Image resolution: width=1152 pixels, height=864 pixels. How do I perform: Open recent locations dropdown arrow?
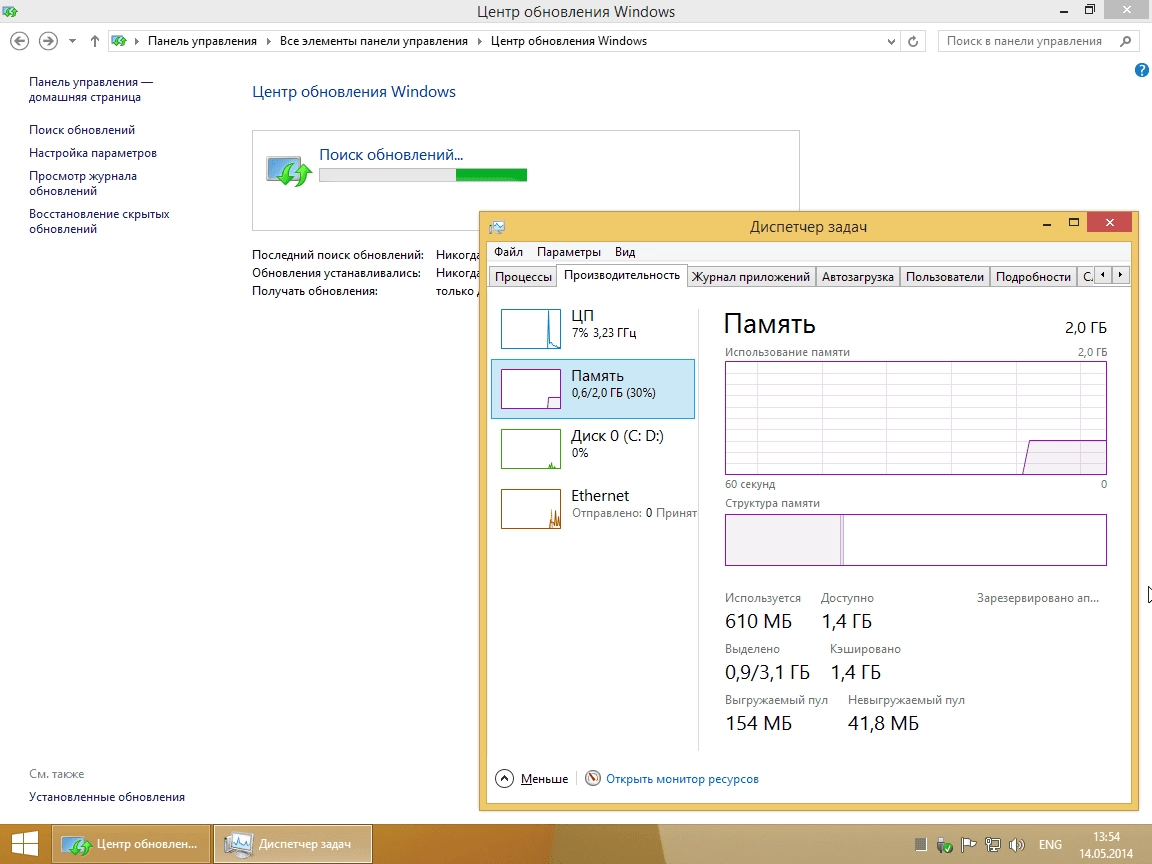(72, 41)
